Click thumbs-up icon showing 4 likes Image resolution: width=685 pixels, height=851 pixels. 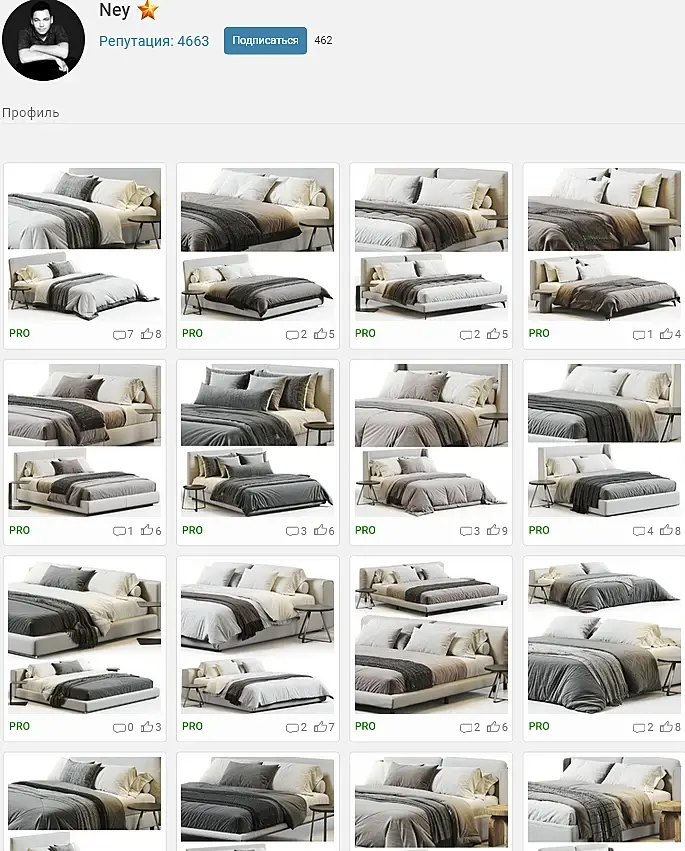pos(666,334)
